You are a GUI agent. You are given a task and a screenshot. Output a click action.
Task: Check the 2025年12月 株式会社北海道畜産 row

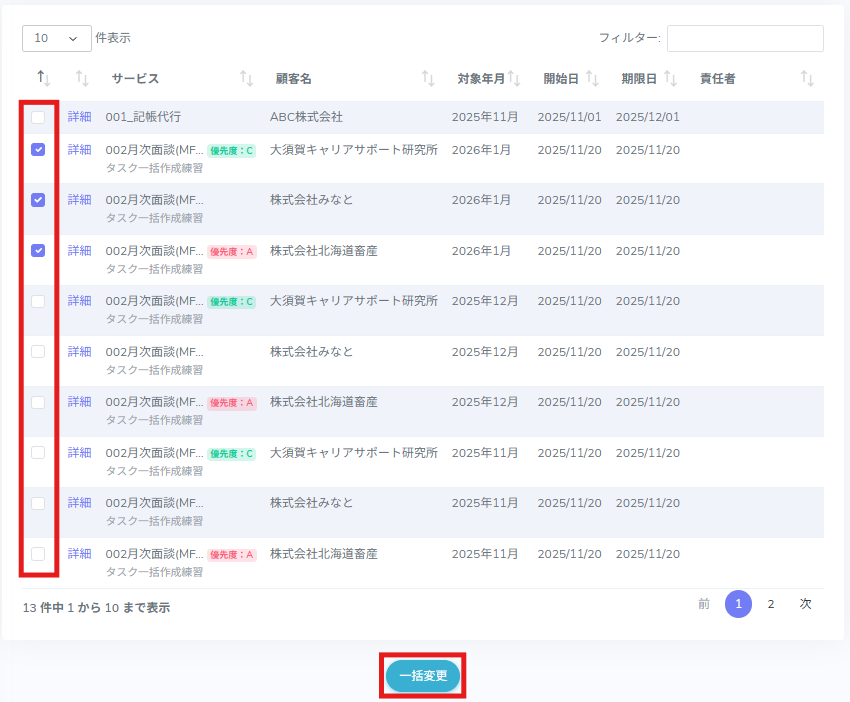click(x=38, y=402)
